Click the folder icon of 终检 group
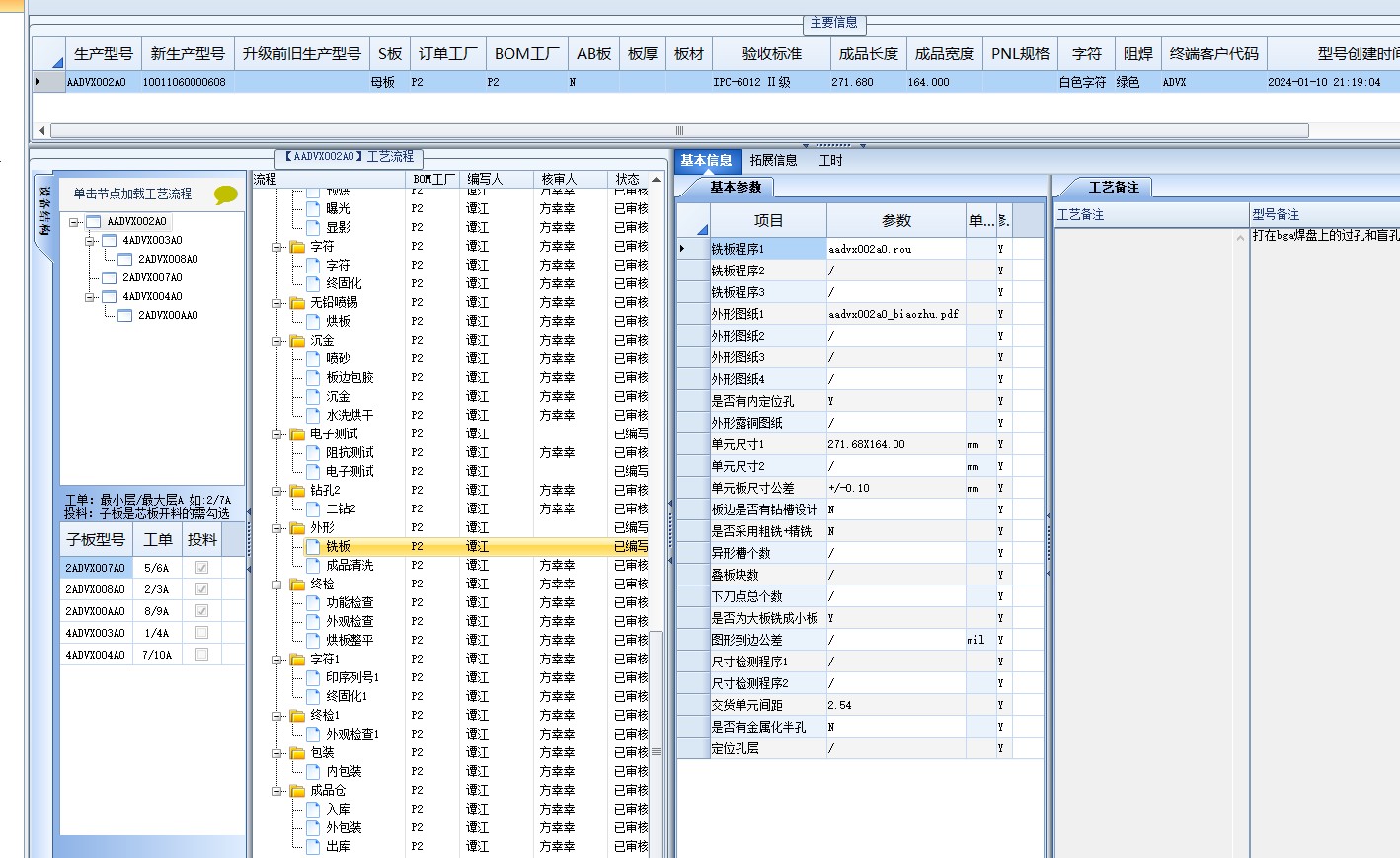 [297, 585]
